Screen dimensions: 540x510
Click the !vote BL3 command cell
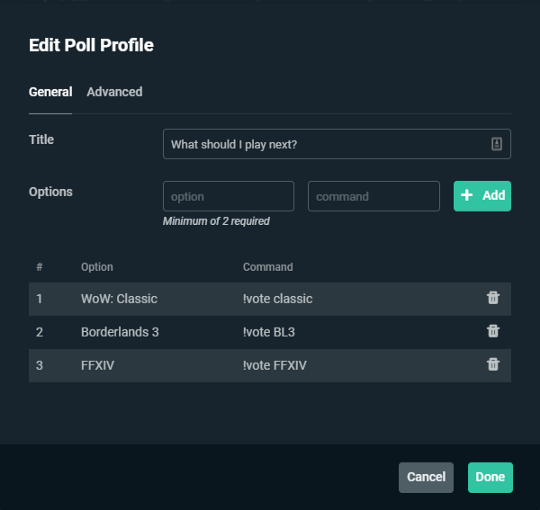[x=269, y=332]
